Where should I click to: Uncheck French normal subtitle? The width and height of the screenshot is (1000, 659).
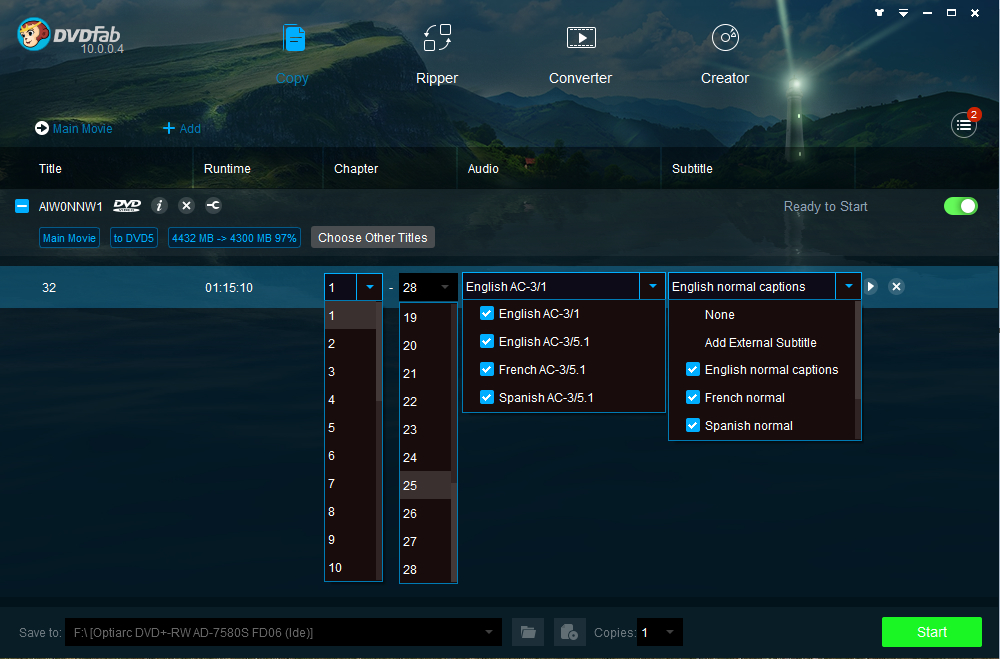click(x=693, y=397)
